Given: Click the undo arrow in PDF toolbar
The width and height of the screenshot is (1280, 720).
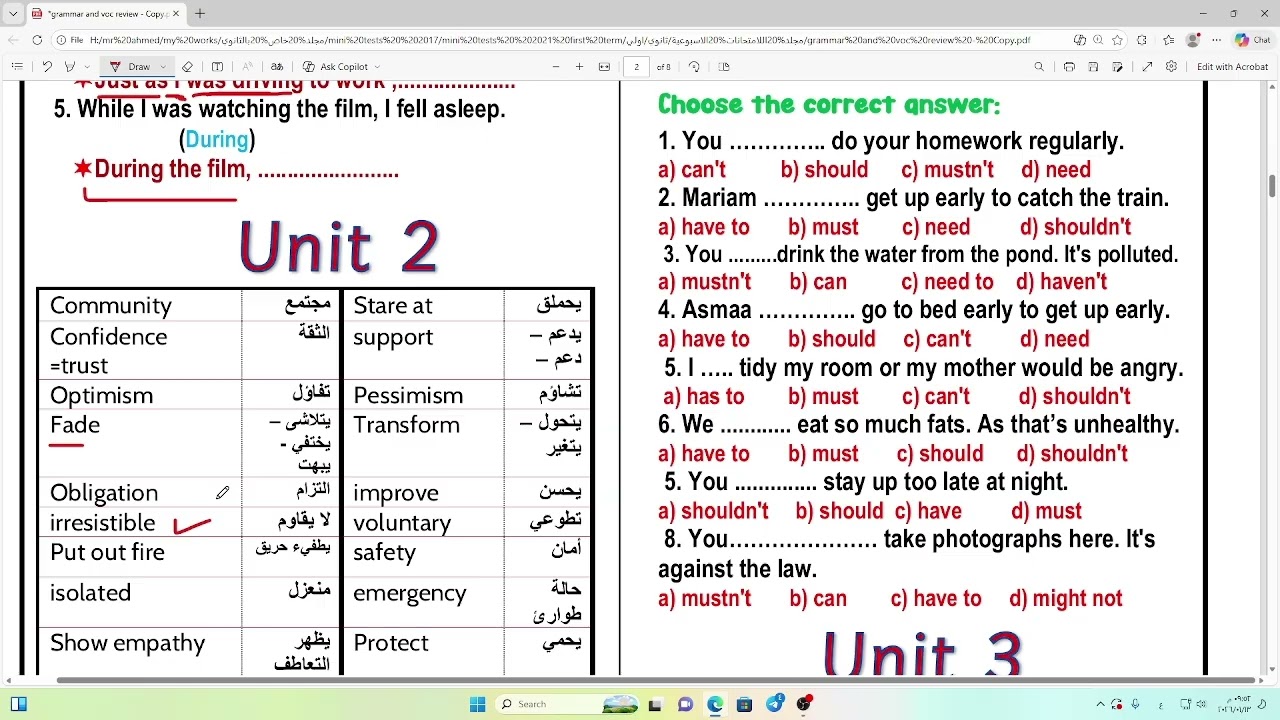Looking at the screenshot, I should coord(47,67).
